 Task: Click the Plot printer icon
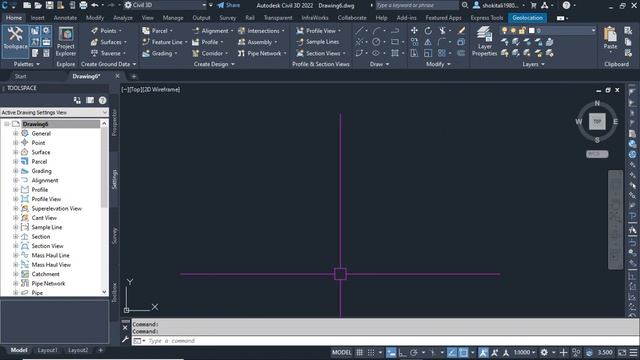point(83,5)
